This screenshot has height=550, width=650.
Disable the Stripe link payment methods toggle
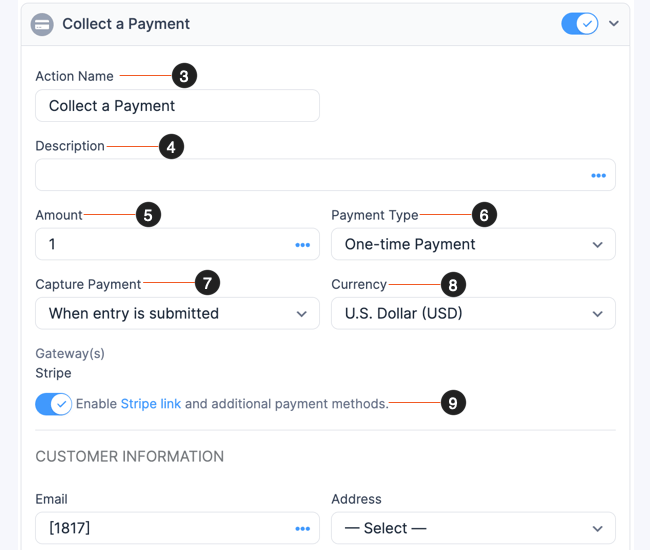pyautogui.click(x=53, y=404)
